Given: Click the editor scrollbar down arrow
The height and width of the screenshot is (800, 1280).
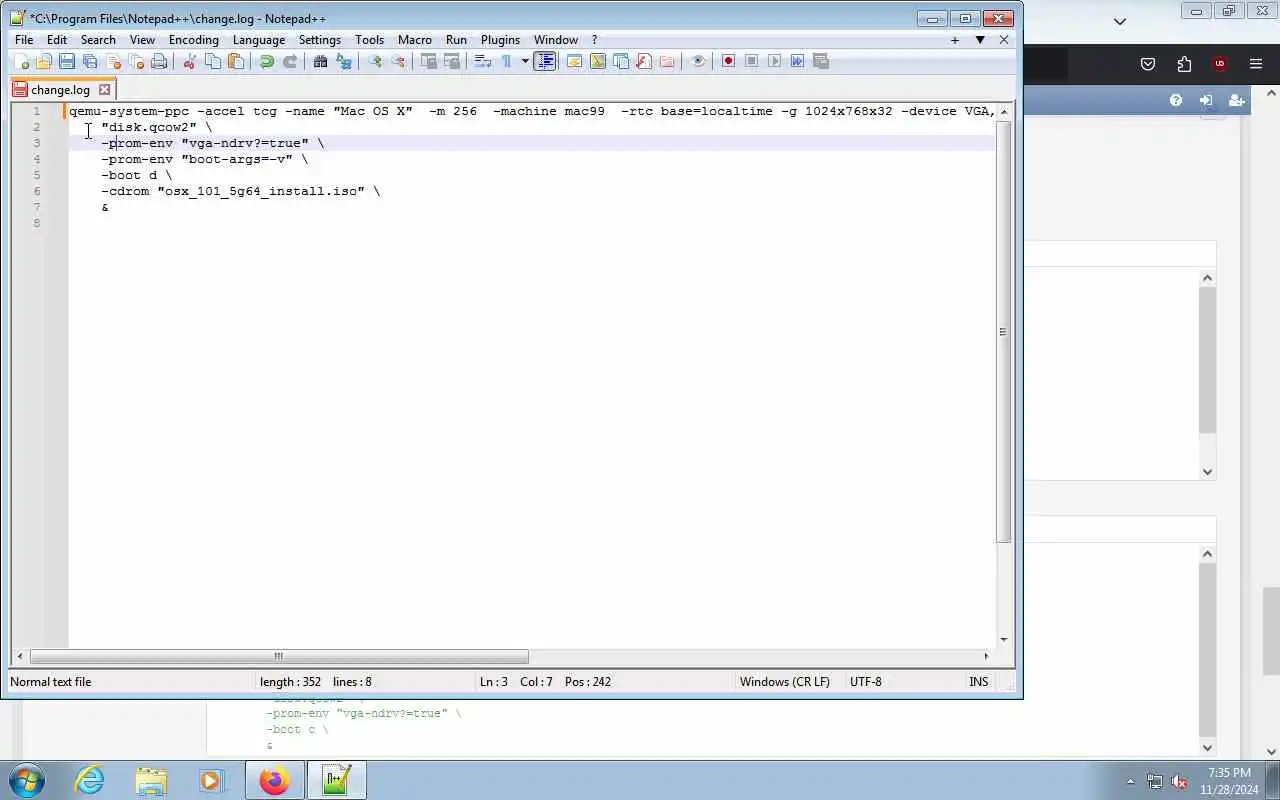Looking at the screenshot, I should [x=1003, y=640].
